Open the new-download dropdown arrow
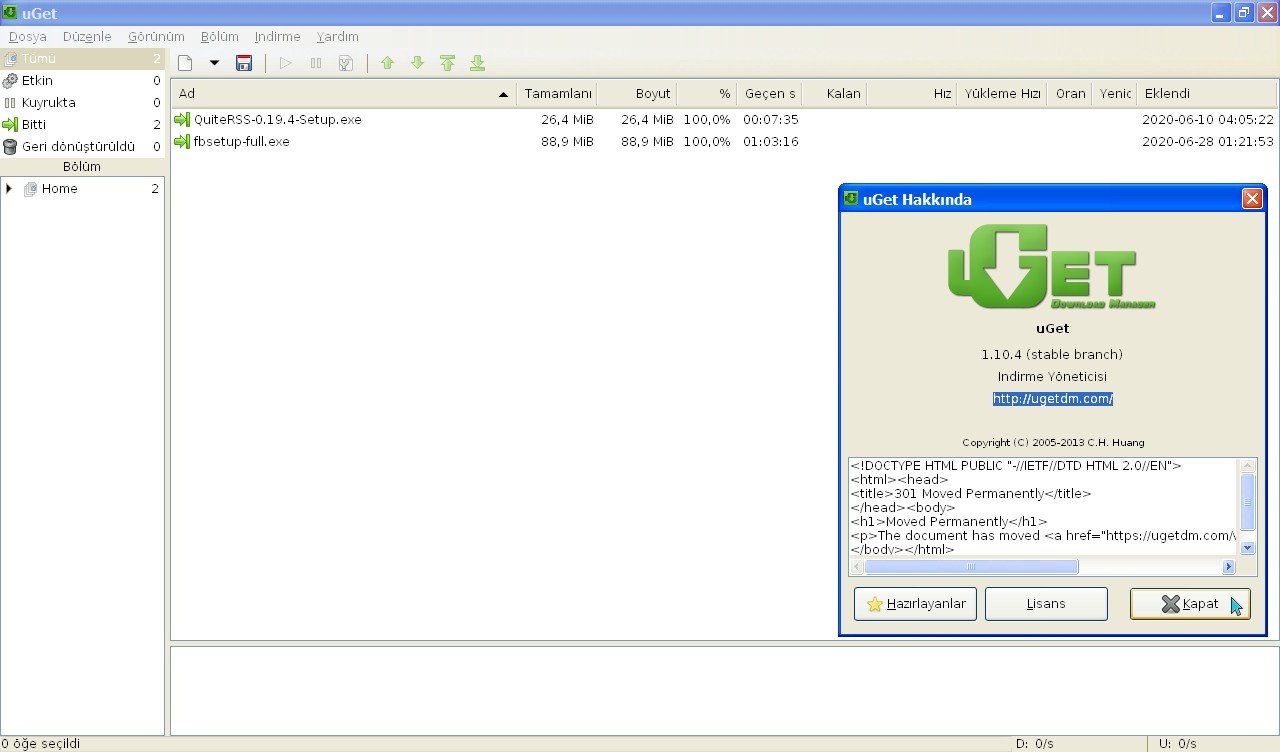The height and width of the screenshot is (752, 1280). (x=214, y=63)
